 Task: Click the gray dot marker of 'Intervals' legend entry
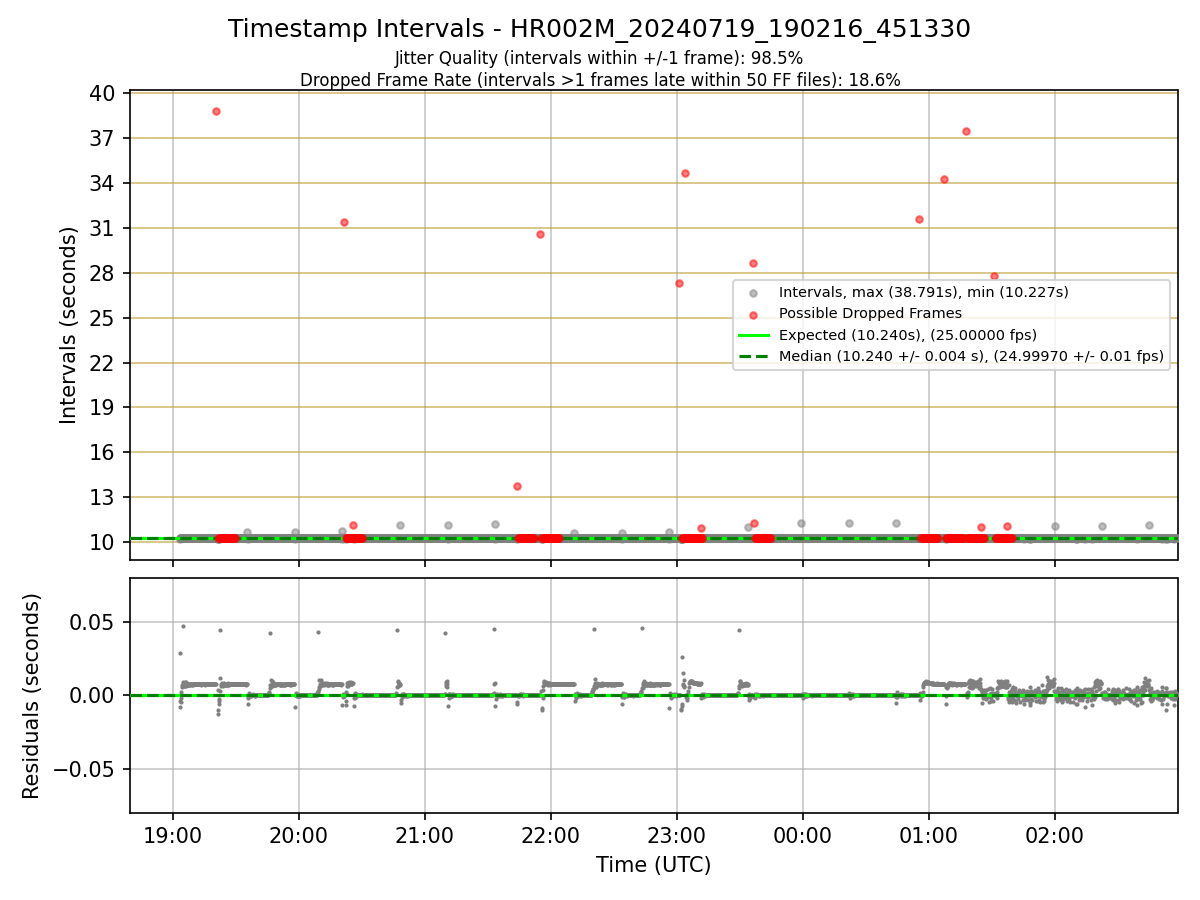coord(754,293)
